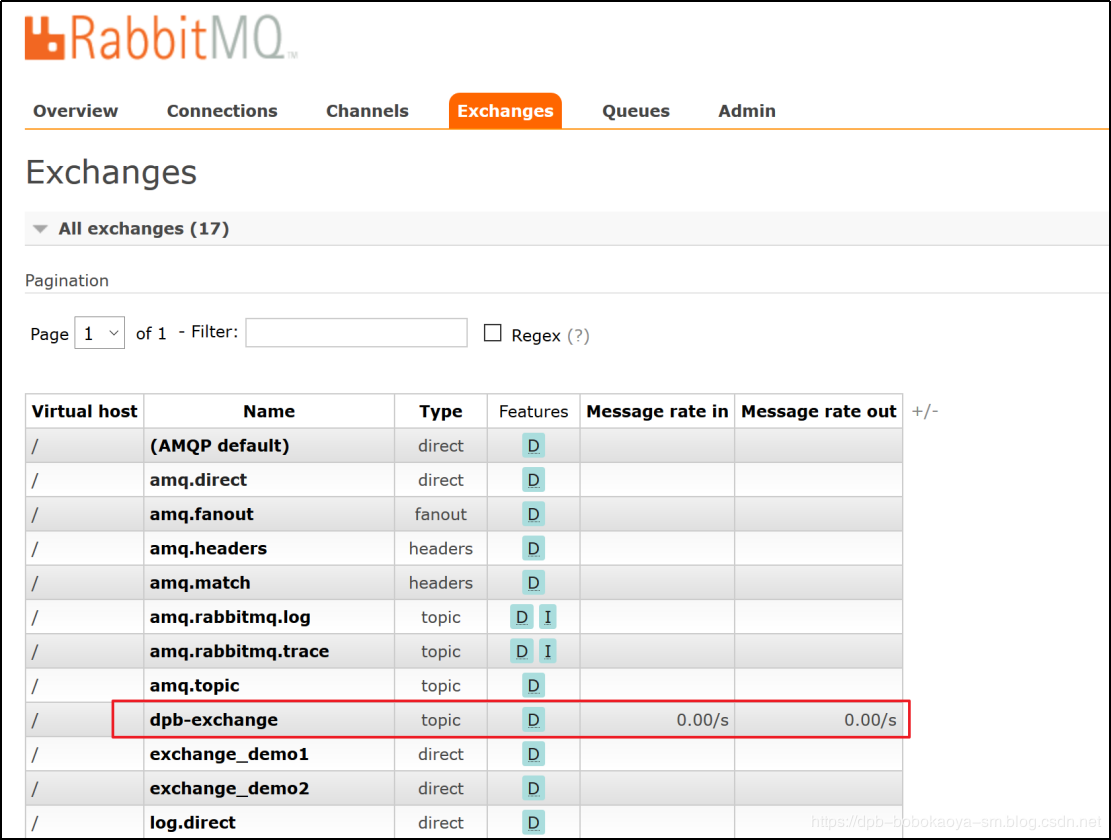The width and height of the screenshot is (1111, 840).
Task: Open the amq.direct exchange
Action: (x=198, y=480)
